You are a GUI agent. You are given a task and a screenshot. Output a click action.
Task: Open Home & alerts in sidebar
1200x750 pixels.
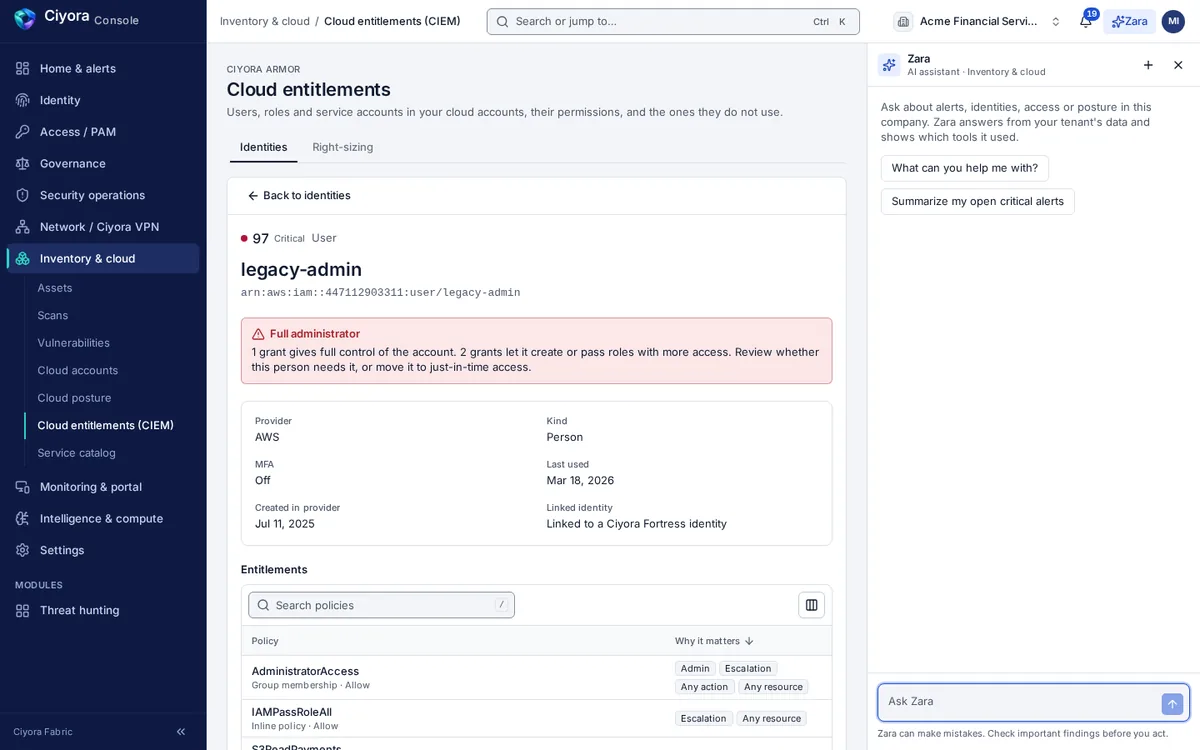point(103,68)
